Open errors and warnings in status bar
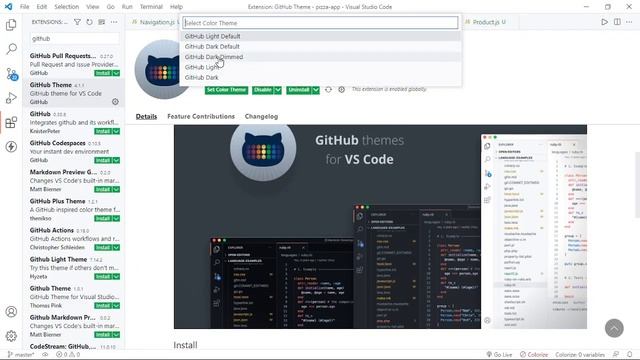The height and width of the screenshot is (360, 640). coord(68,355)
